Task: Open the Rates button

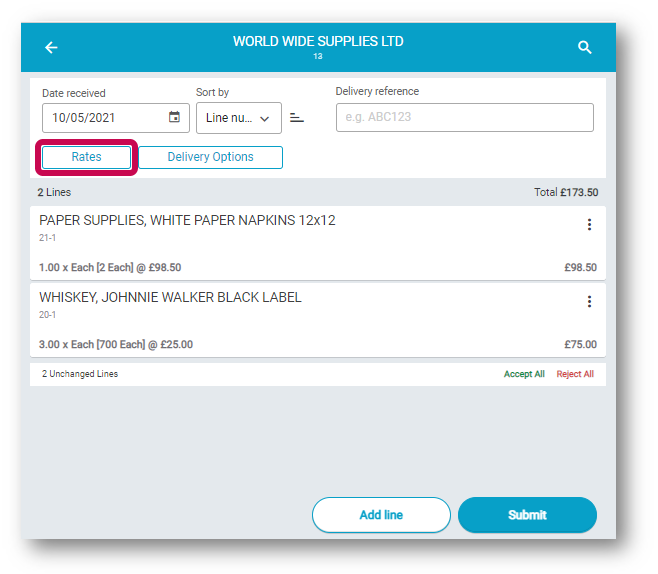Action: tap(86, 157)
